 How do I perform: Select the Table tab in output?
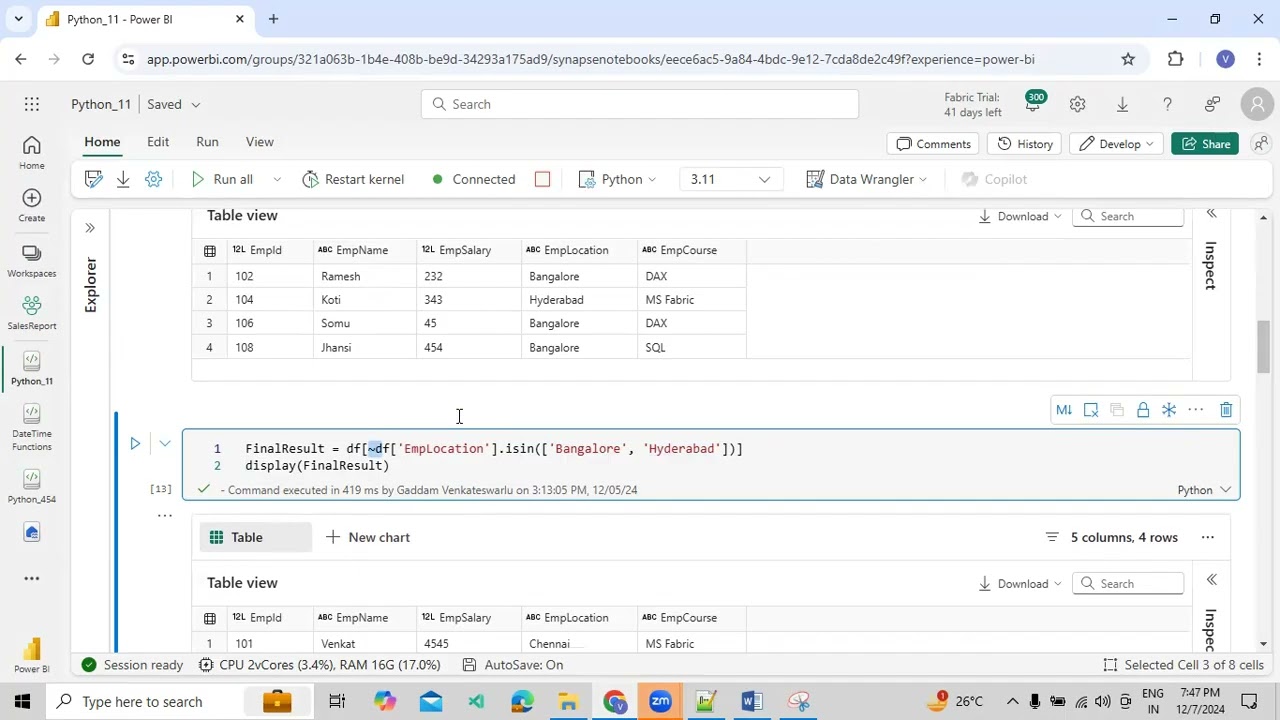[x=255, y=537]
